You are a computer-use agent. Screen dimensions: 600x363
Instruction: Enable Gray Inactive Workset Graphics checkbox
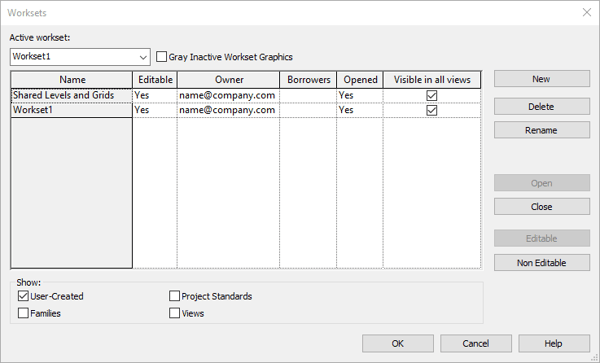(161, 57)
